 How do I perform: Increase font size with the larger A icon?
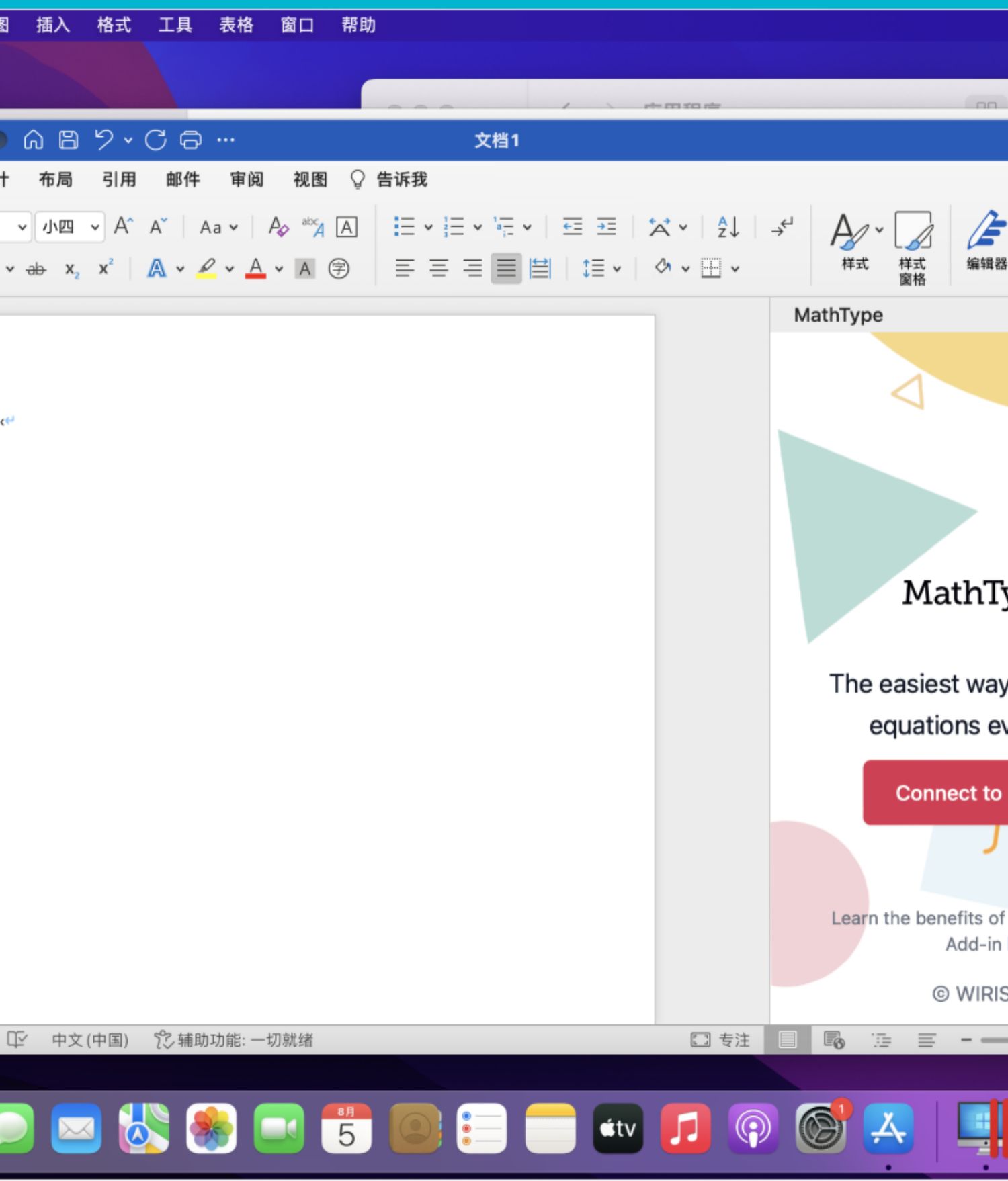123,226
